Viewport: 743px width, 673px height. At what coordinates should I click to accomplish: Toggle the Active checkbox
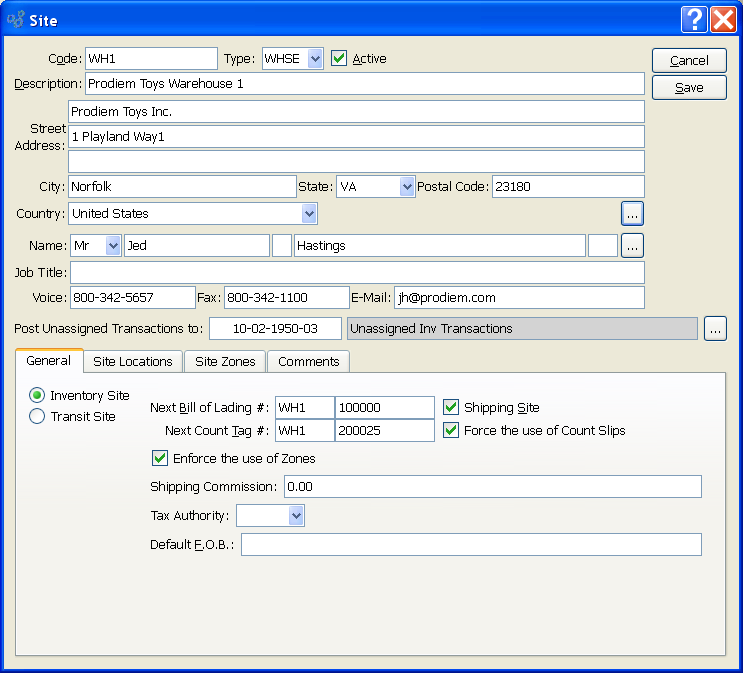340,59
